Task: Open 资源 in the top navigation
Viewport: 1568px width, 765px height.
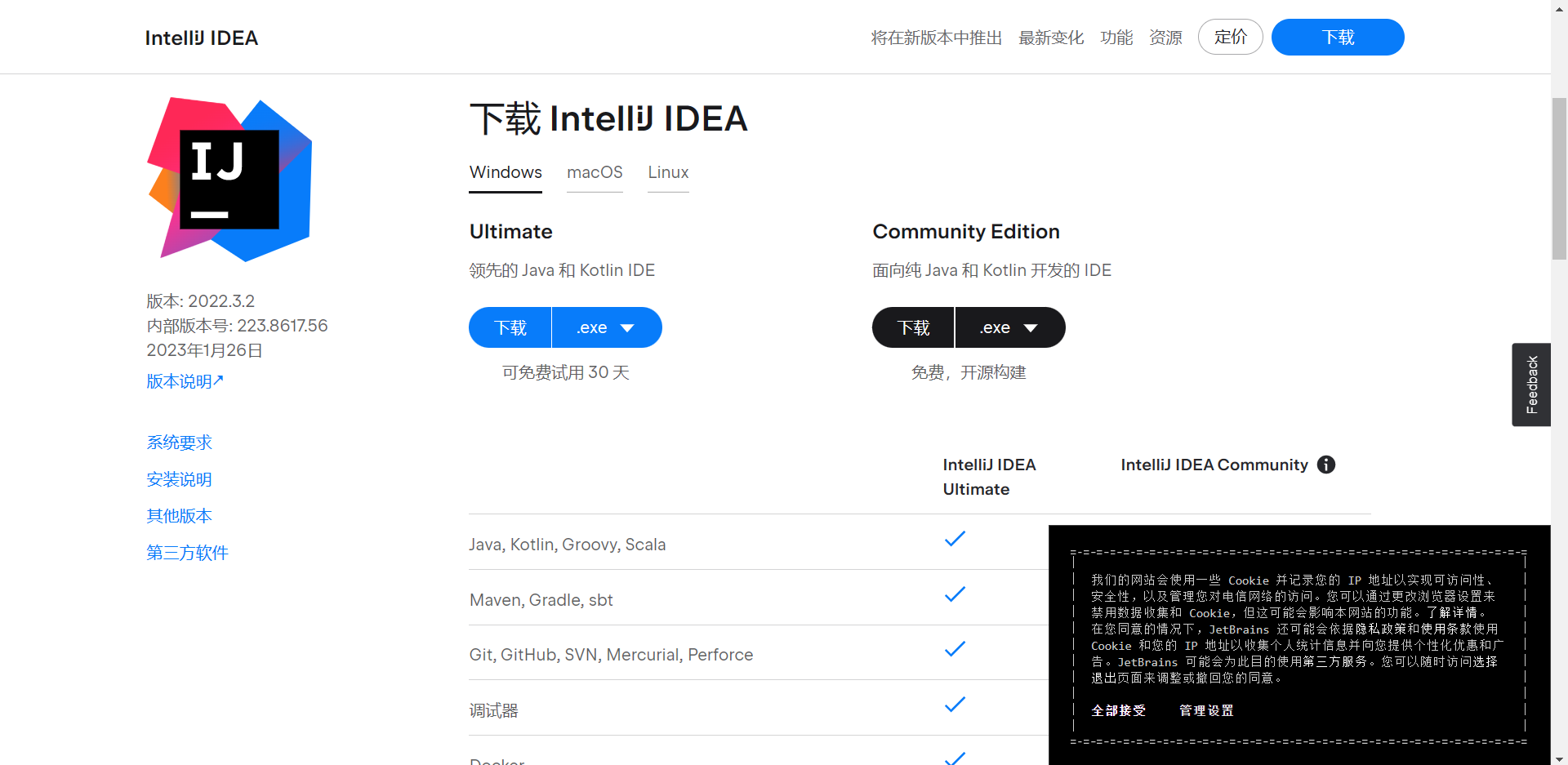Action: tap(1165, 38)
